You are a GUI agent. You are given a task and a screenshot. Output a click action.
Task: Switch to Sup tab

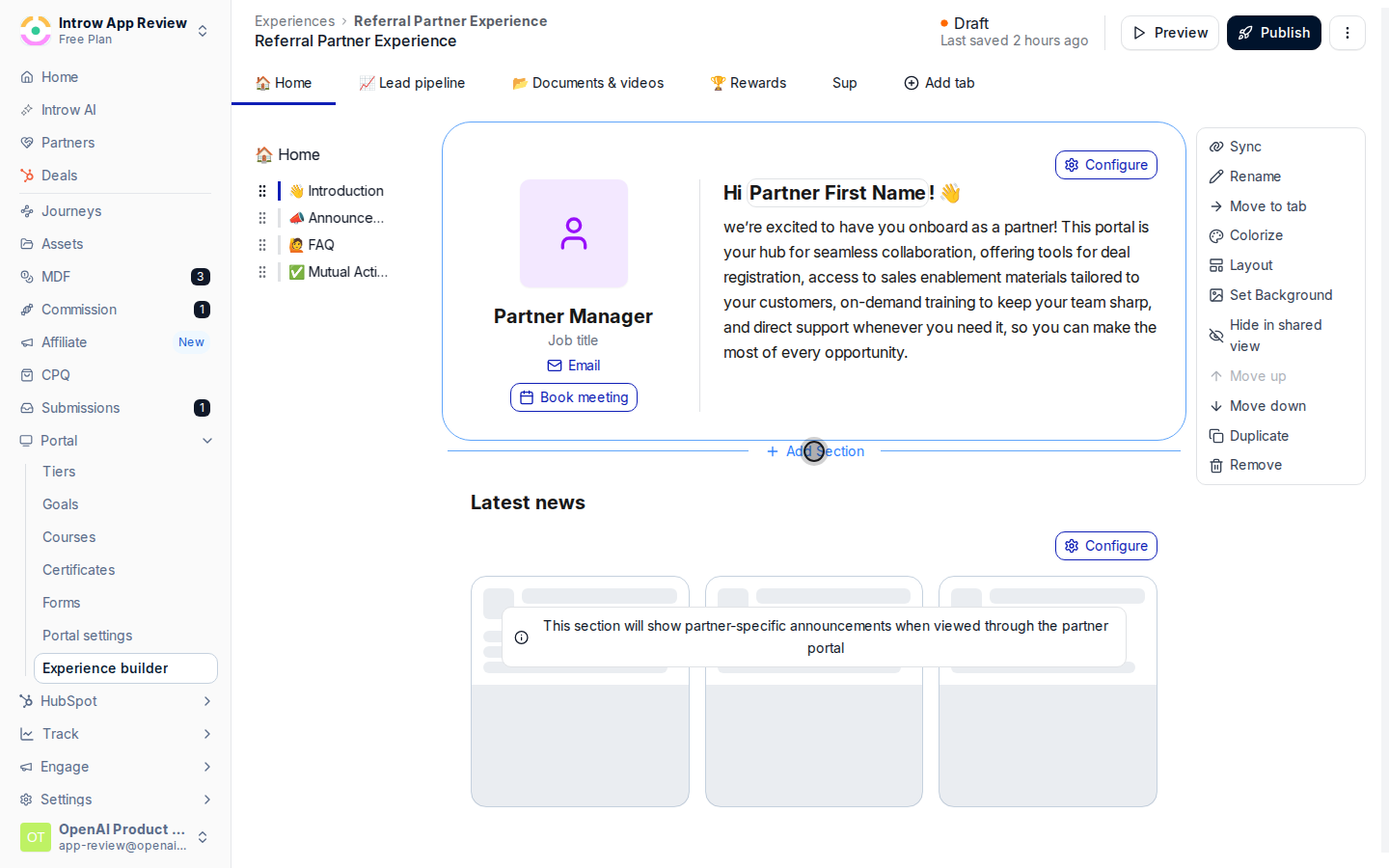coord(845,83)
